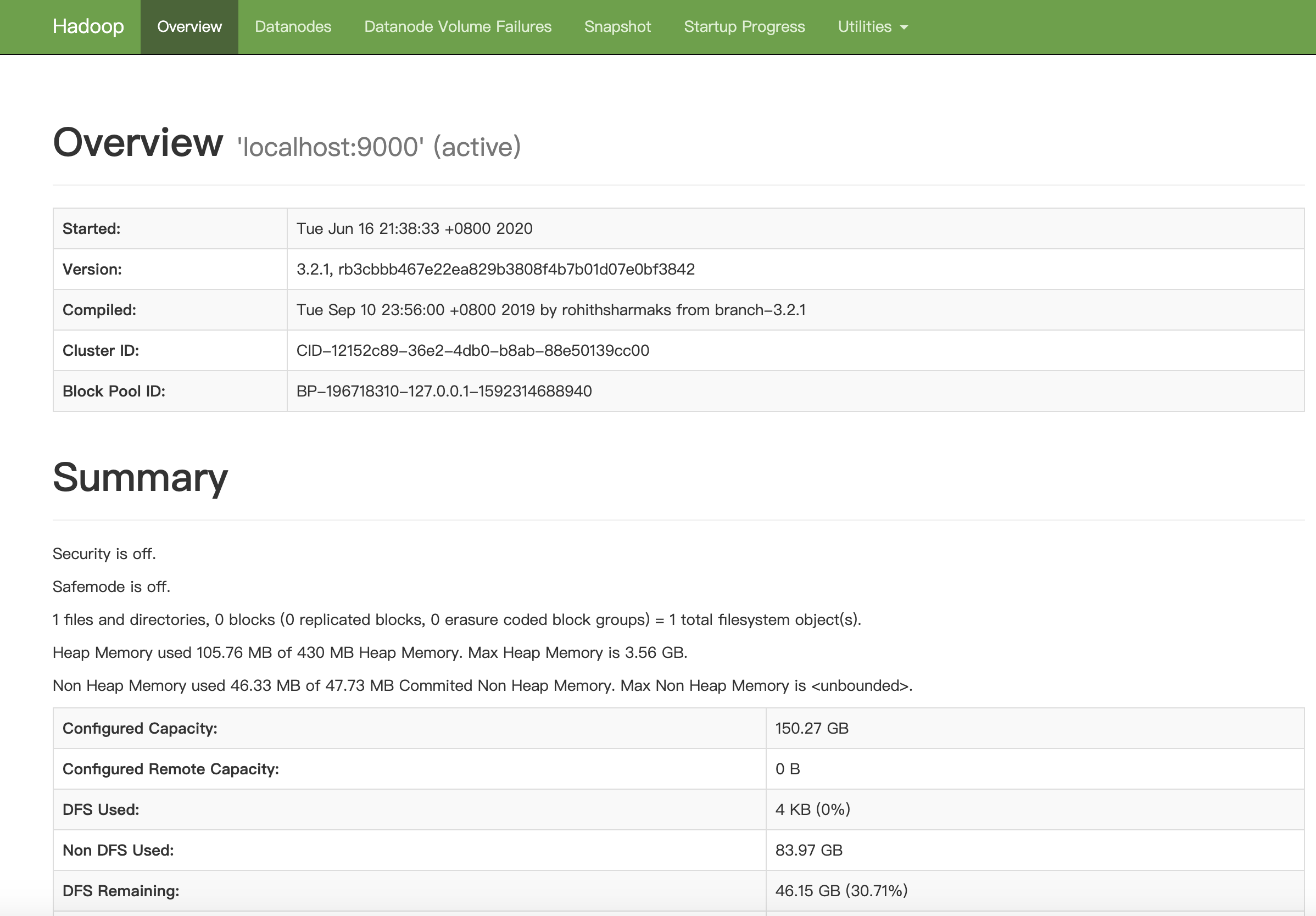
Task: Click the Version hash value cell
Action: [x=495, y=270]
